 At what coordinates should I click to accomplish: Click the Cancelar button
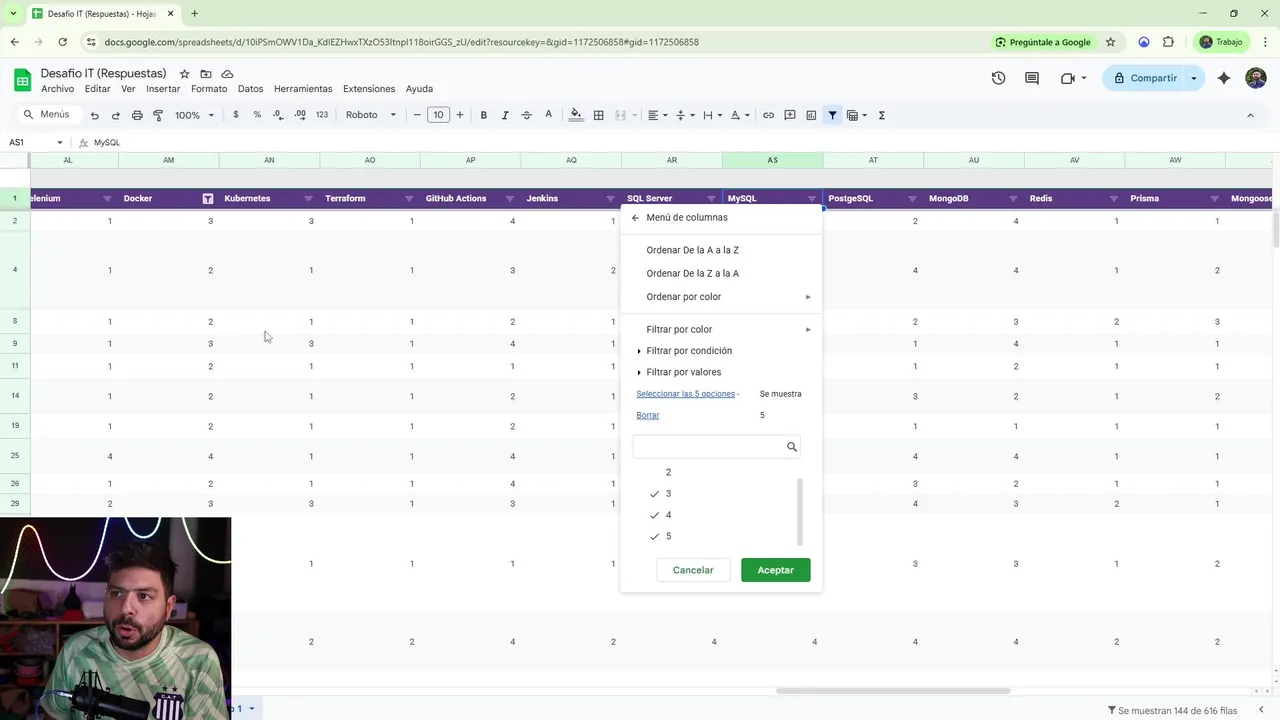click(693, 570)
